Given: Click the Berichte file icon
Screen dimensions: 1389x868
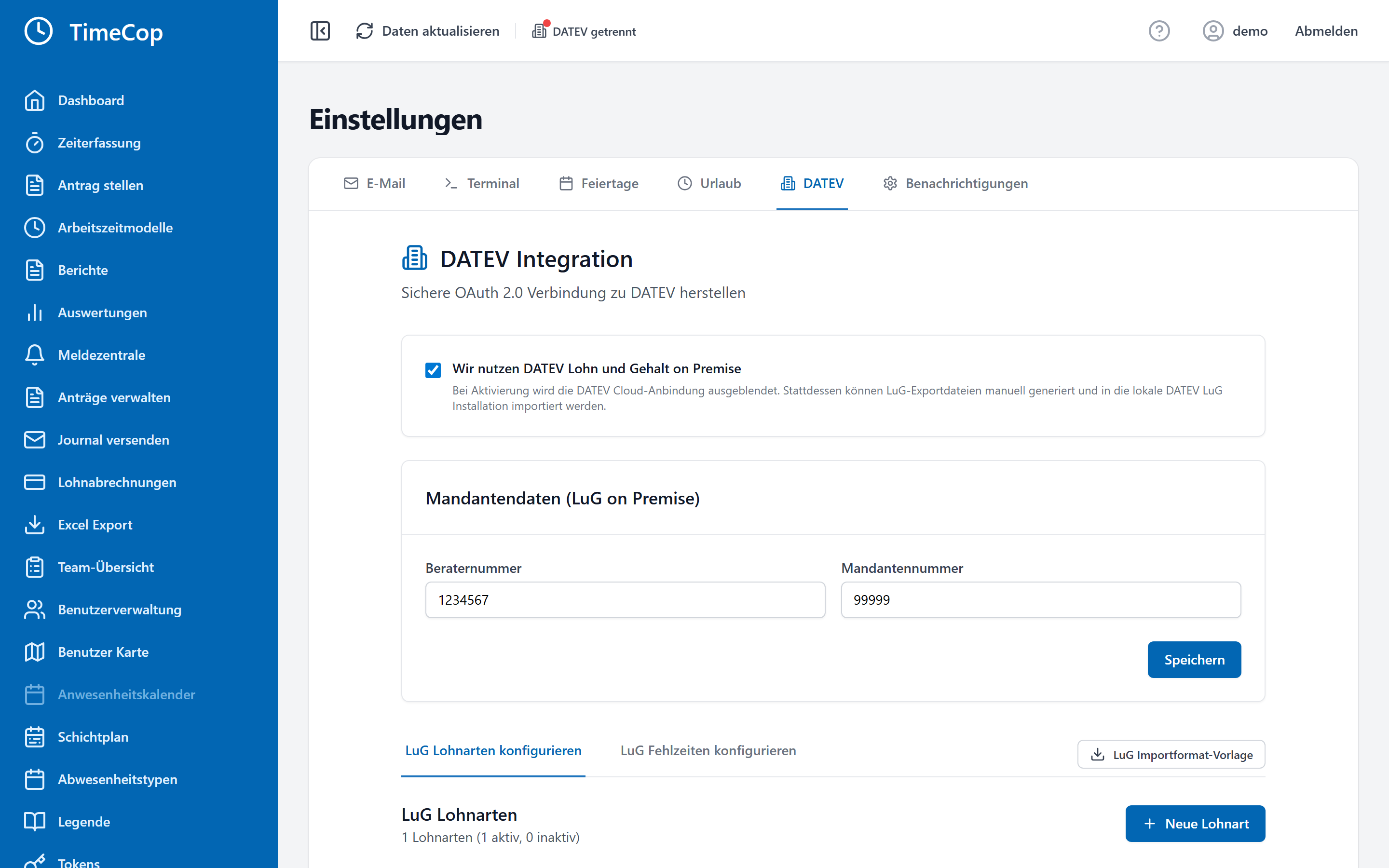Looking at the screenshot, I should (34, 271).
